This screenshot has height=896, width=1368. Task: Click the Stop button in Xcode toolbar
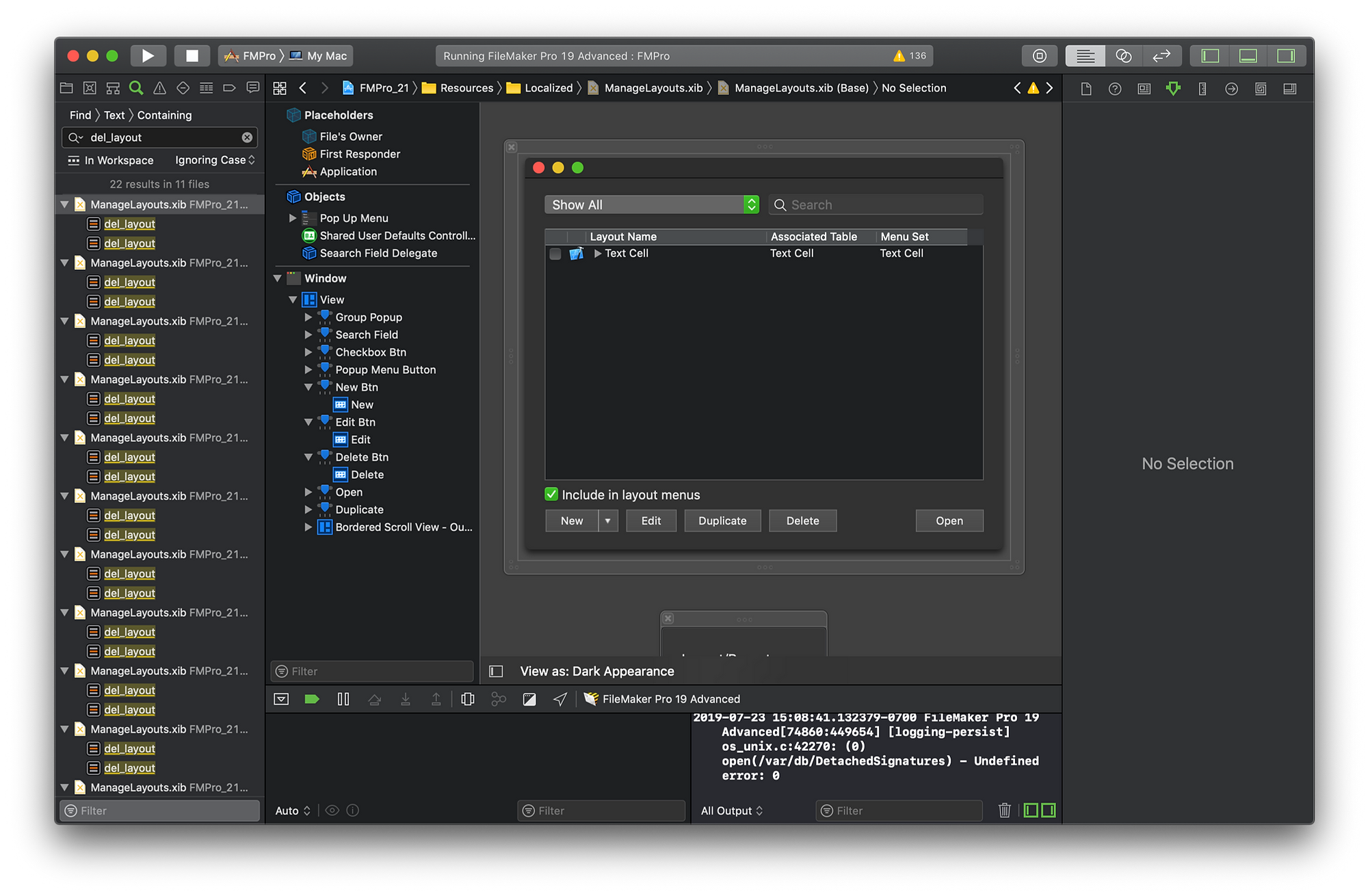[192, 56]
